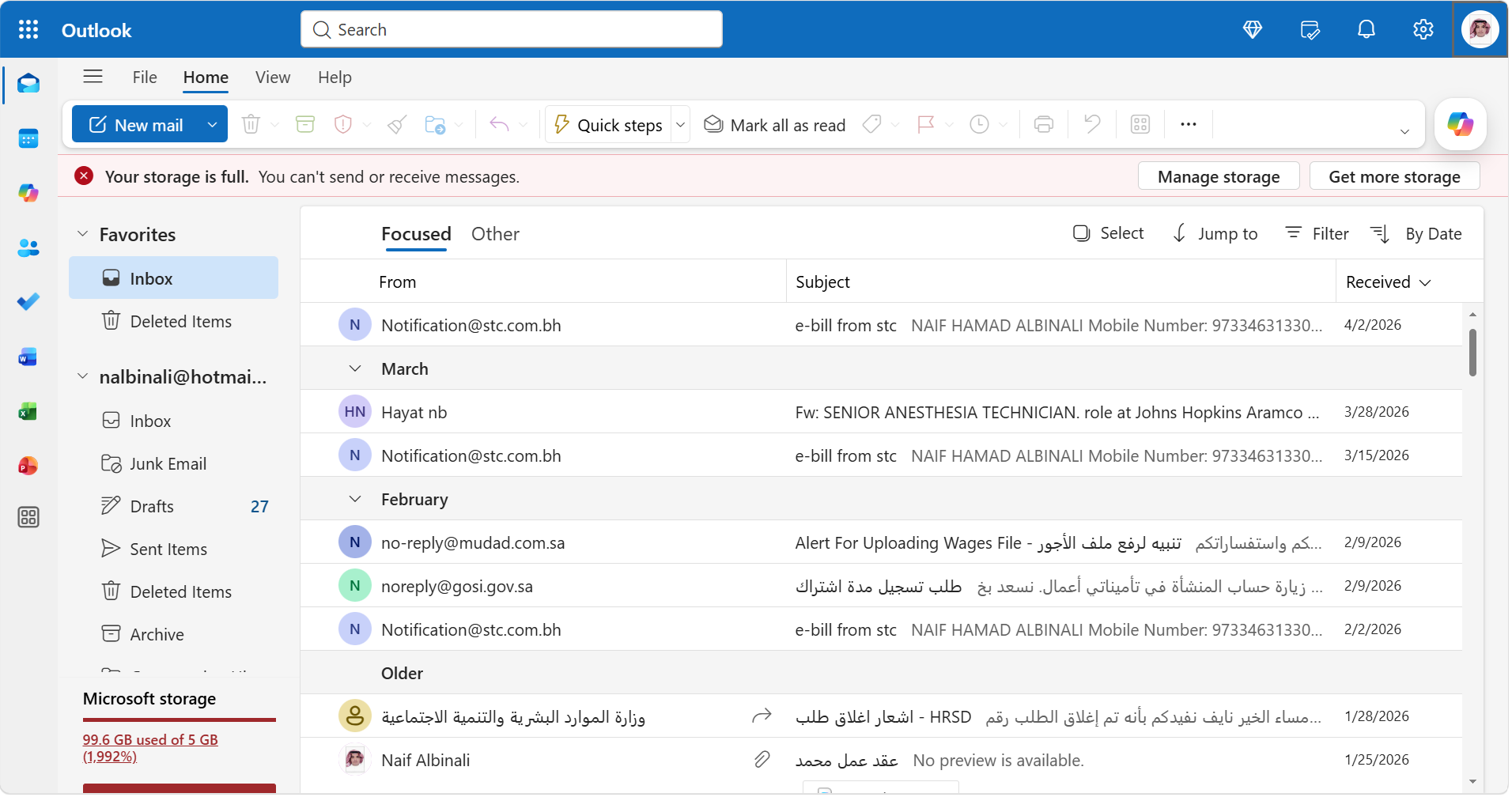1512x797 pixels.
Task: Open storage usage link 99.6 GB used
Action: click(x=150, y=748)
